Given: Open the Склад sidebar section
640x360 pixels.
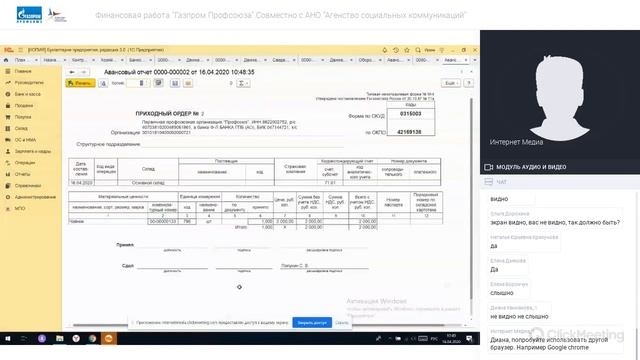Looking at the screenshot, I should coord(21,129).
